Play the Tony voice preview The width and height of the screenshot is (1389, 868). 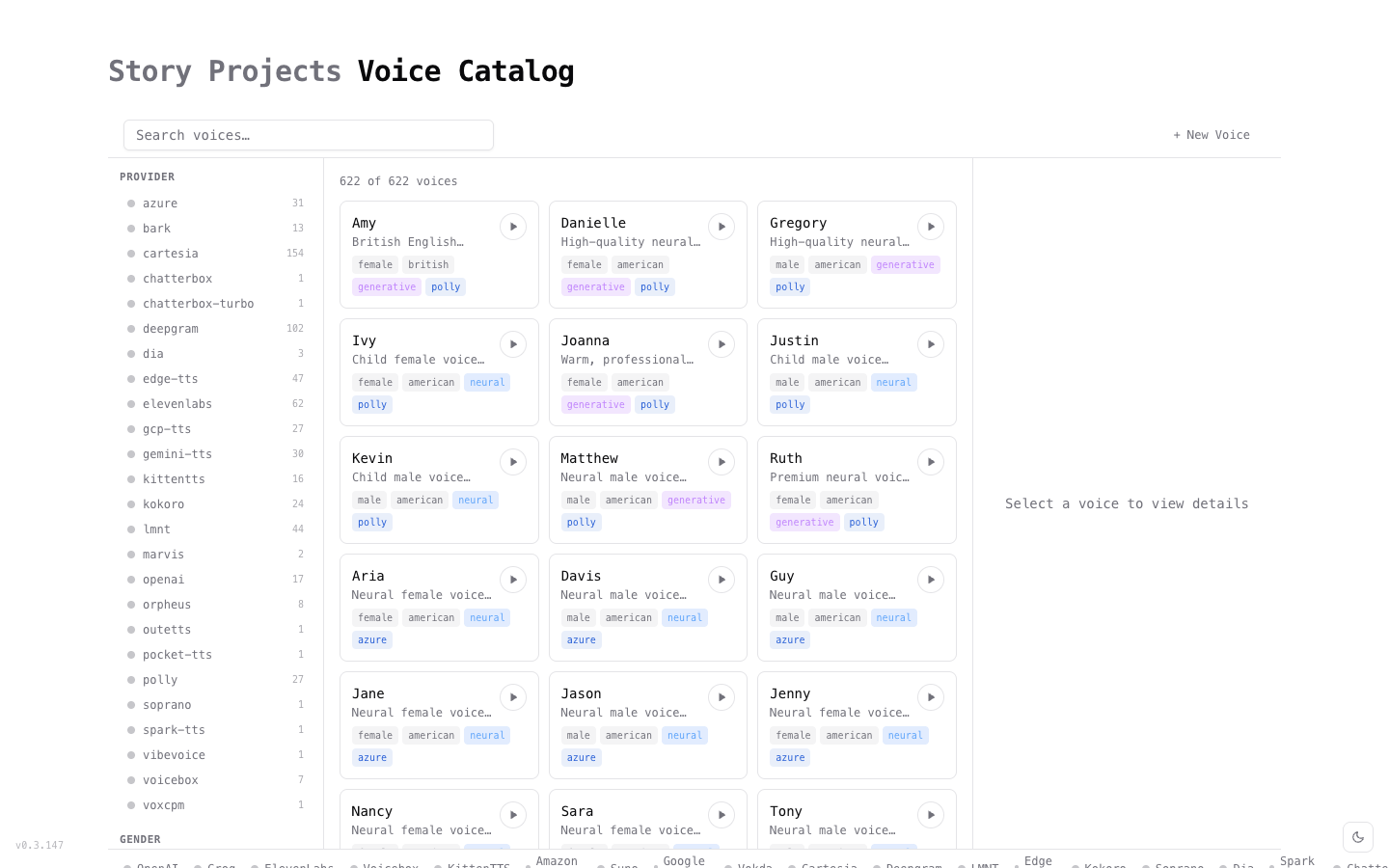point(930,815)
